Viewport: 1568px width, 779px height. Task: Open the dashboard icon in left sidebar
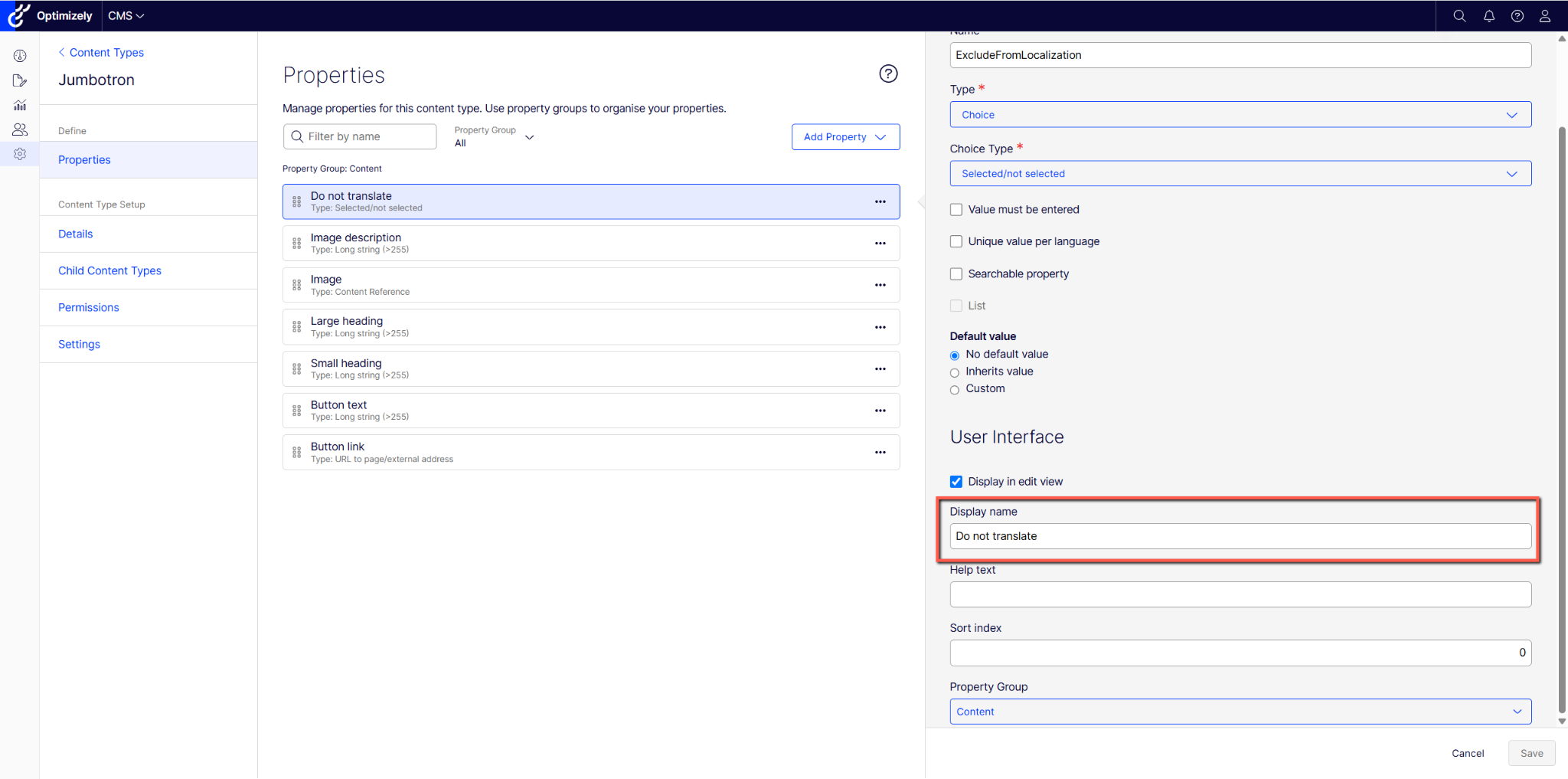pos(20,56)
